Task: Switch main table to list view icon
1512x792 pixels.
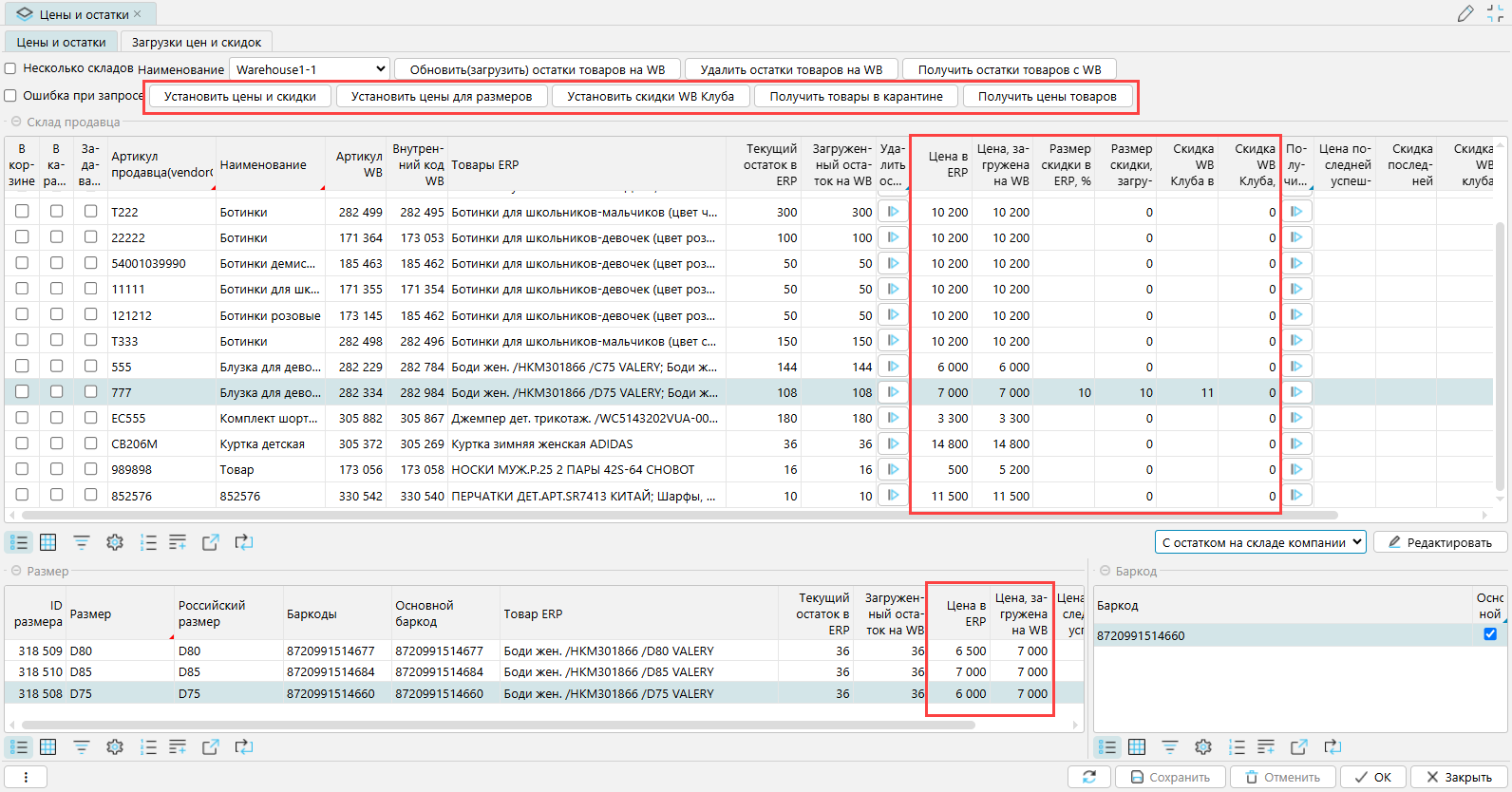Action: [x=19, y=542]
